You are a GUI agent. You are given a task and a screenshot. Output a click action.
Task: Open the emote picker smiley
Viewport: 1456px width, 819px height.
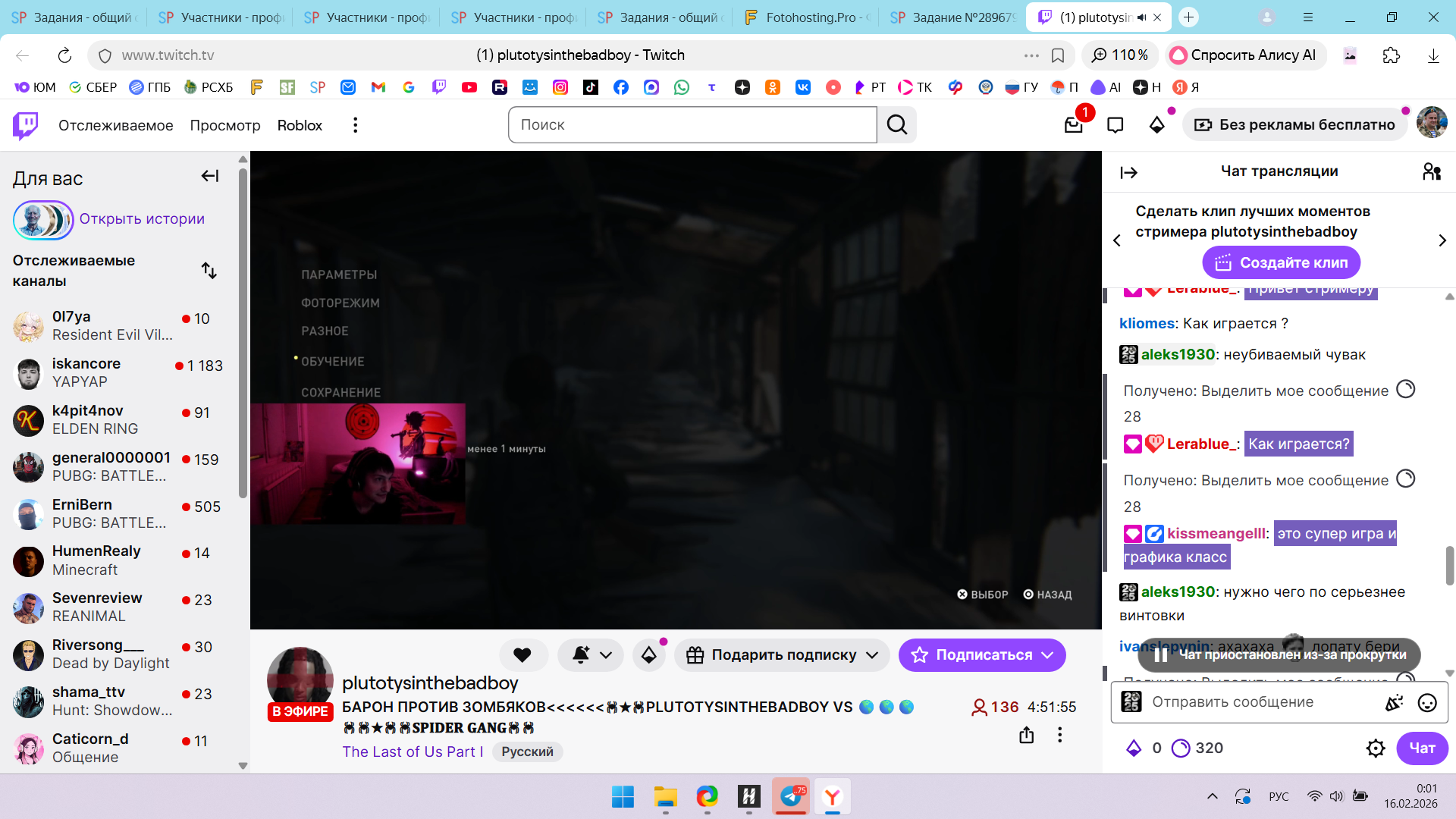coord(1426,703)
